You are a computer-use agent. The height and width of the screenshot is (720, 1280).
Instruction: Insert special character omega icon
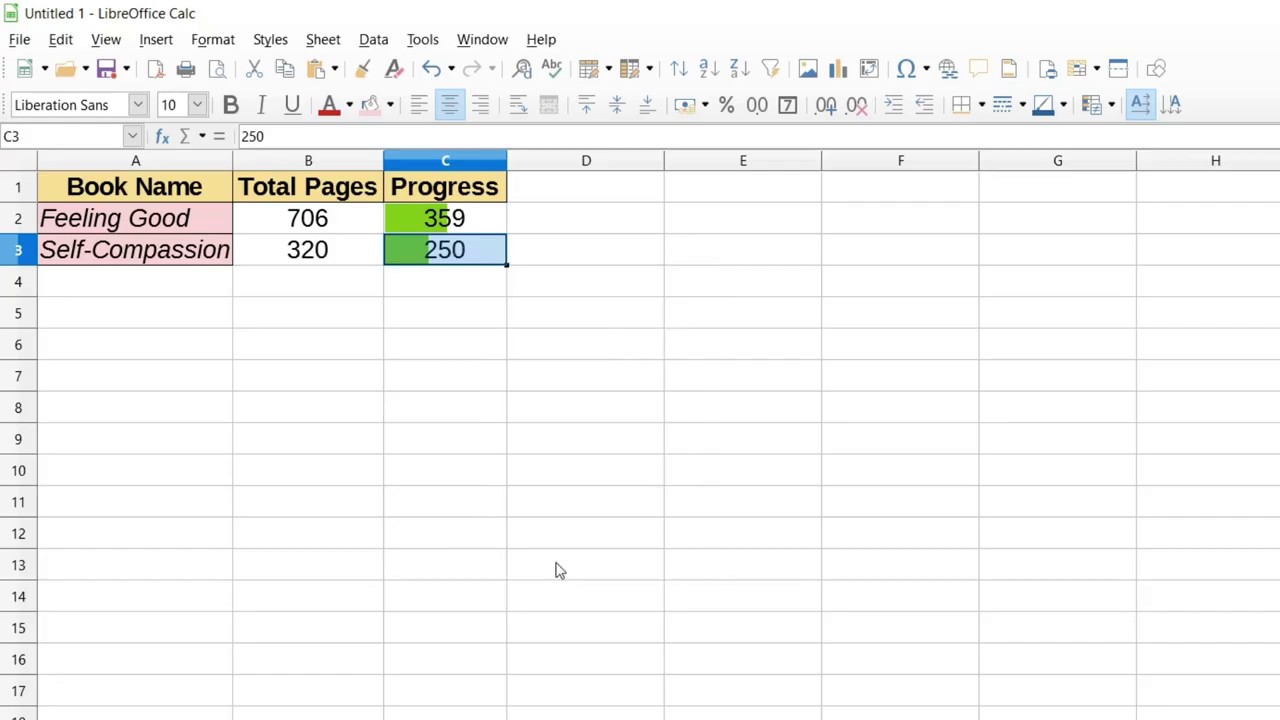(906, 69)
